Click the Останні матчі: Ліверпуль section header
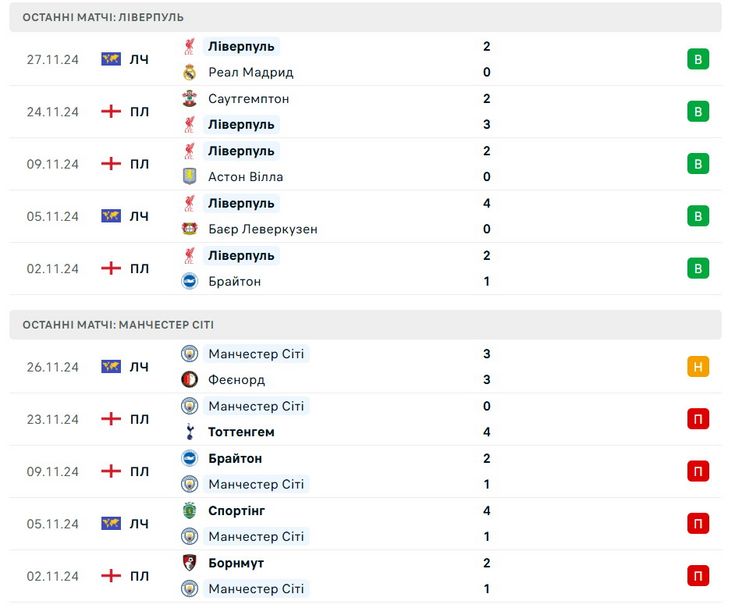The width and height of the screenshot is (735, 608). point(365,17)
